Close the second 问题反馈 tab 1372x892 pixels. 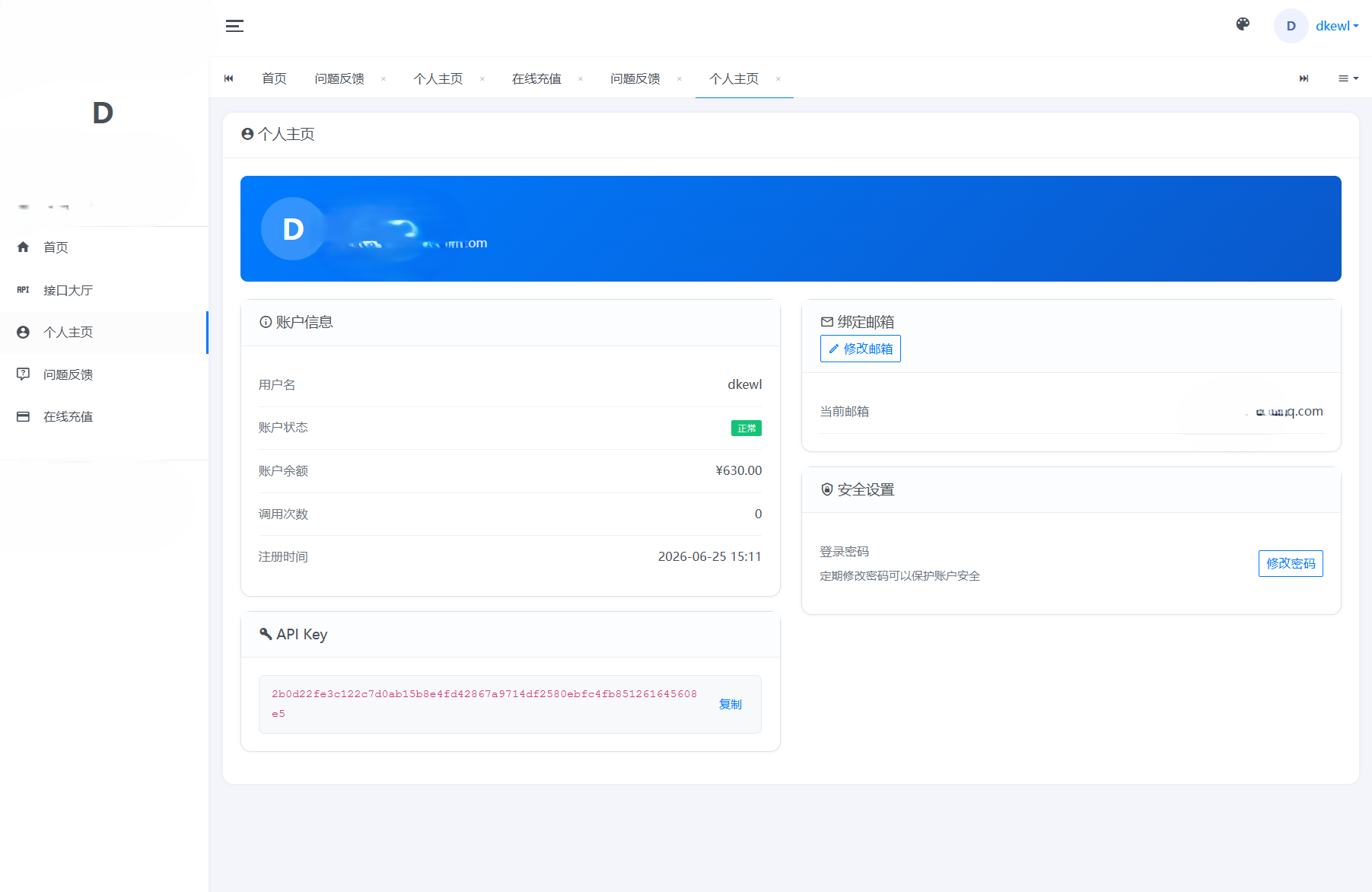click(x=680, y=78)
